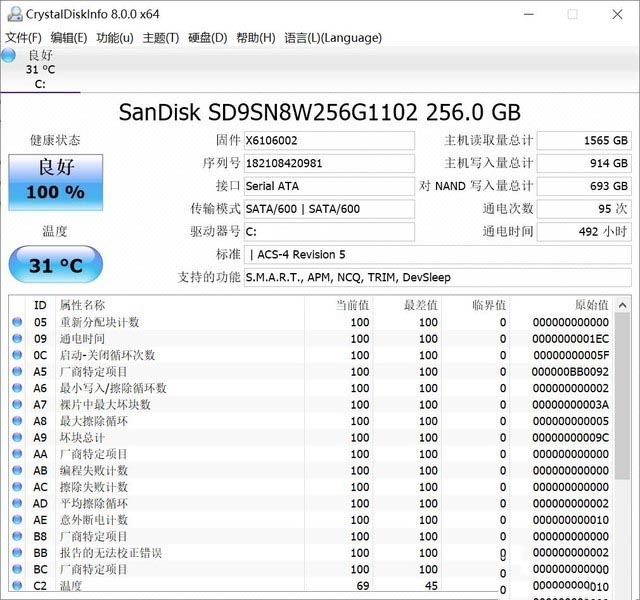The height and width of the screenshot is (600, 640).
Task: Click the attribute list vertical scrollbar thumb
Action: [x=622, y=396]
